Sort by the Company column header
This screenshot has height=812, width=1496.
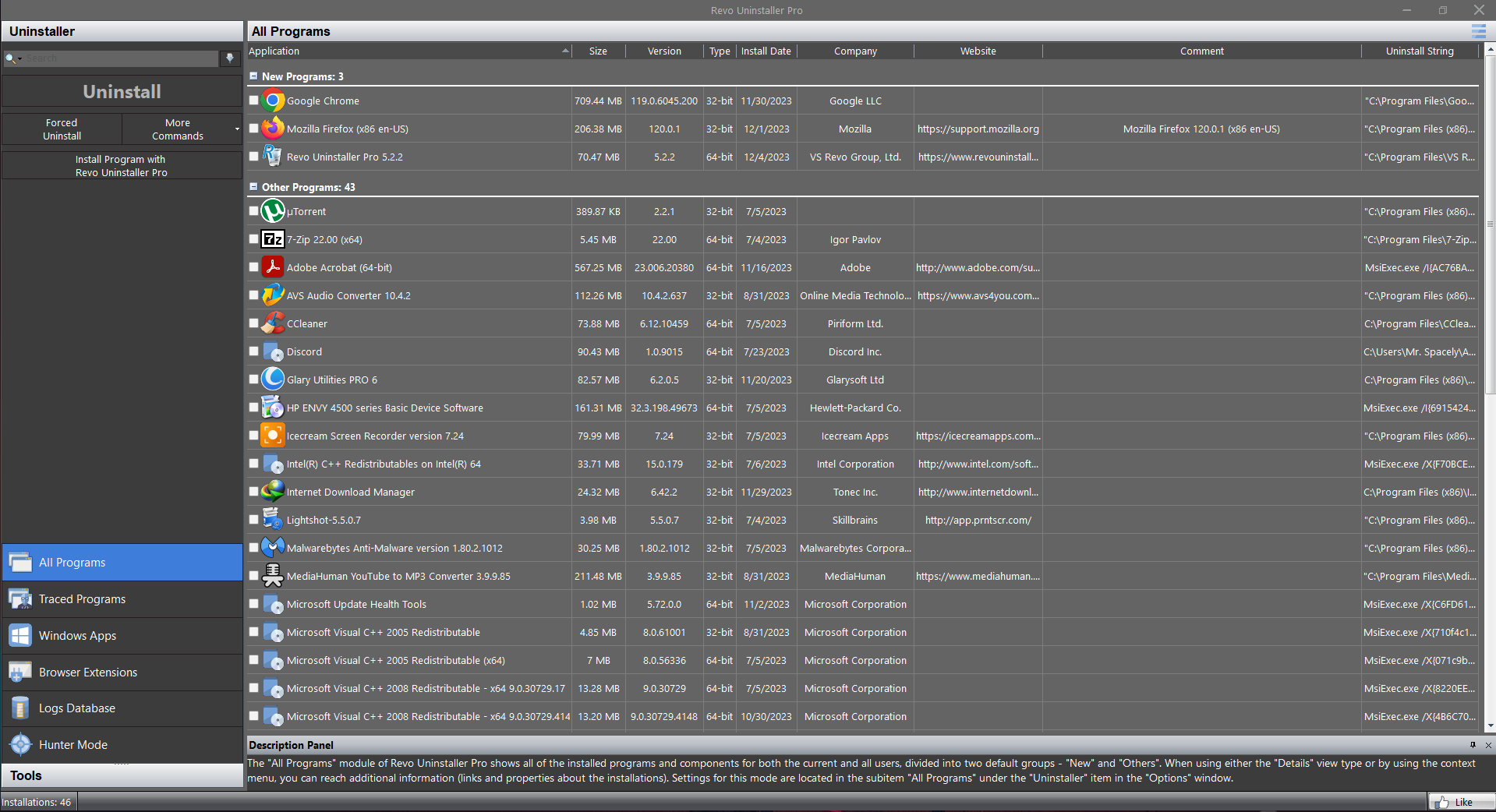[x=855, y=51]
